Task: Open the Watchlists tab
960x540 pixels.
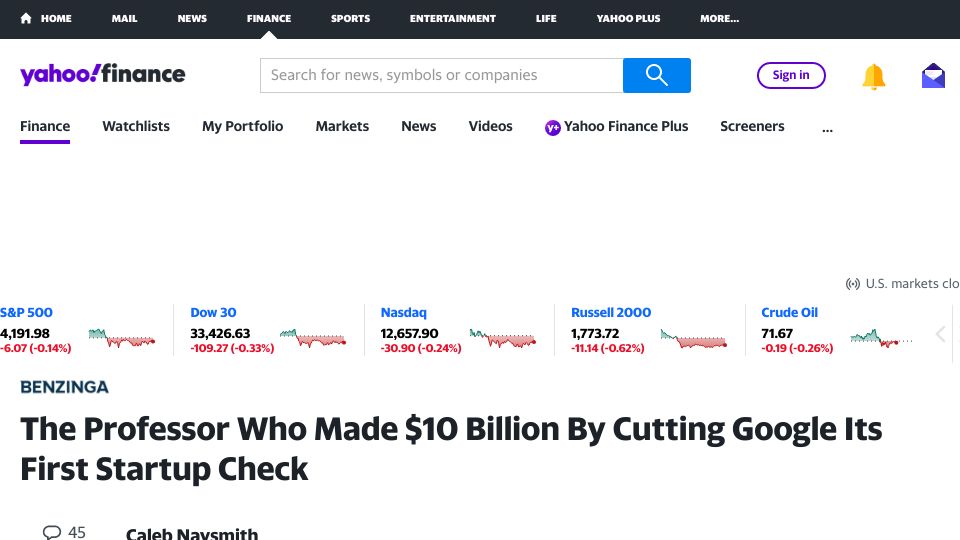Action: 136,126
